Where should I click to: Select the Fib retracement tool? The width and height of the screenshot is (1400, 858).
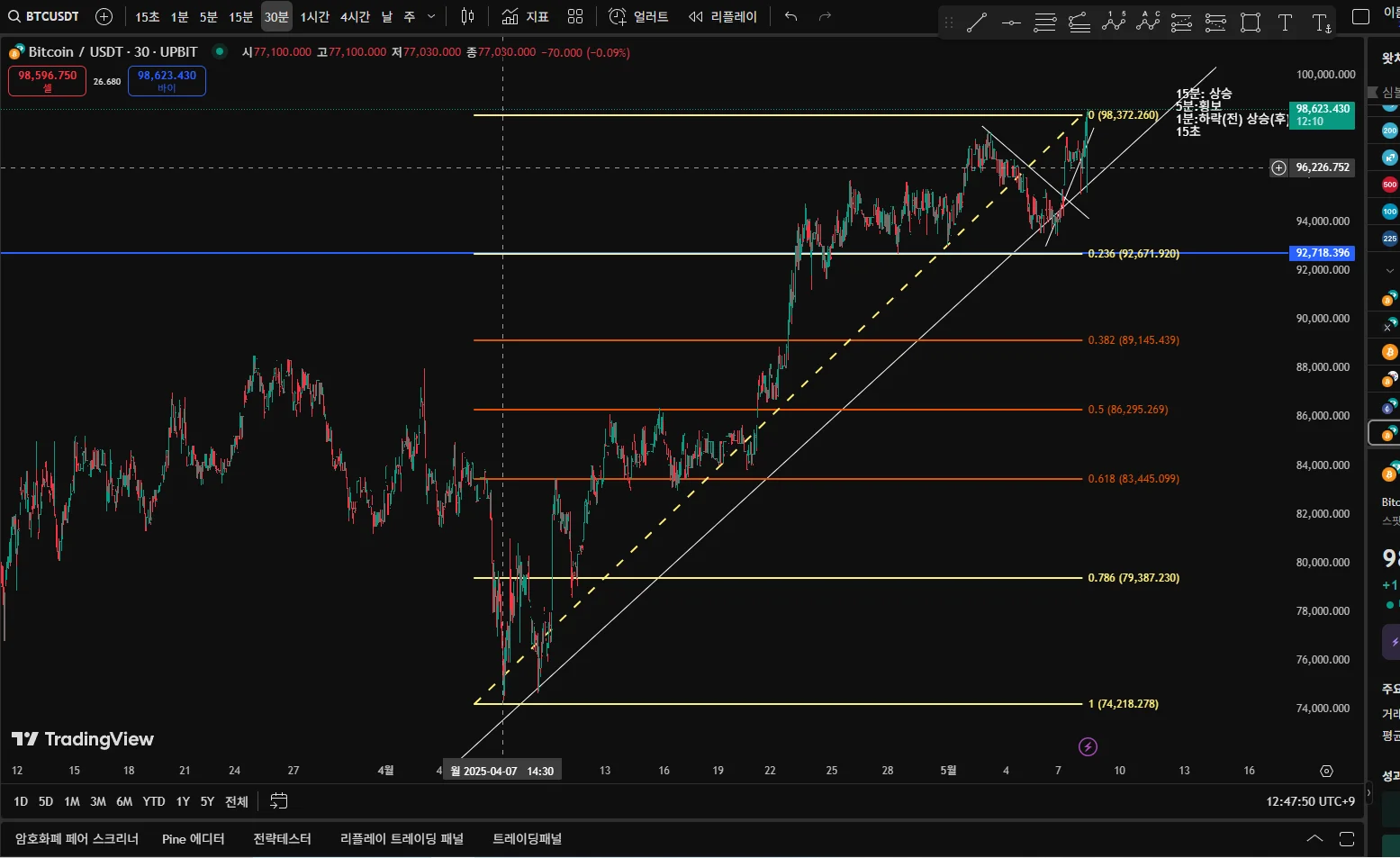click(1045, 23)
